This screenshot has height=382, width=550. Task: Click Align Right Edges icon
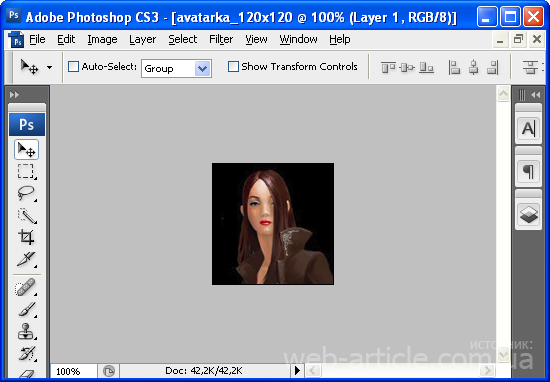click(x=493, y=67)
